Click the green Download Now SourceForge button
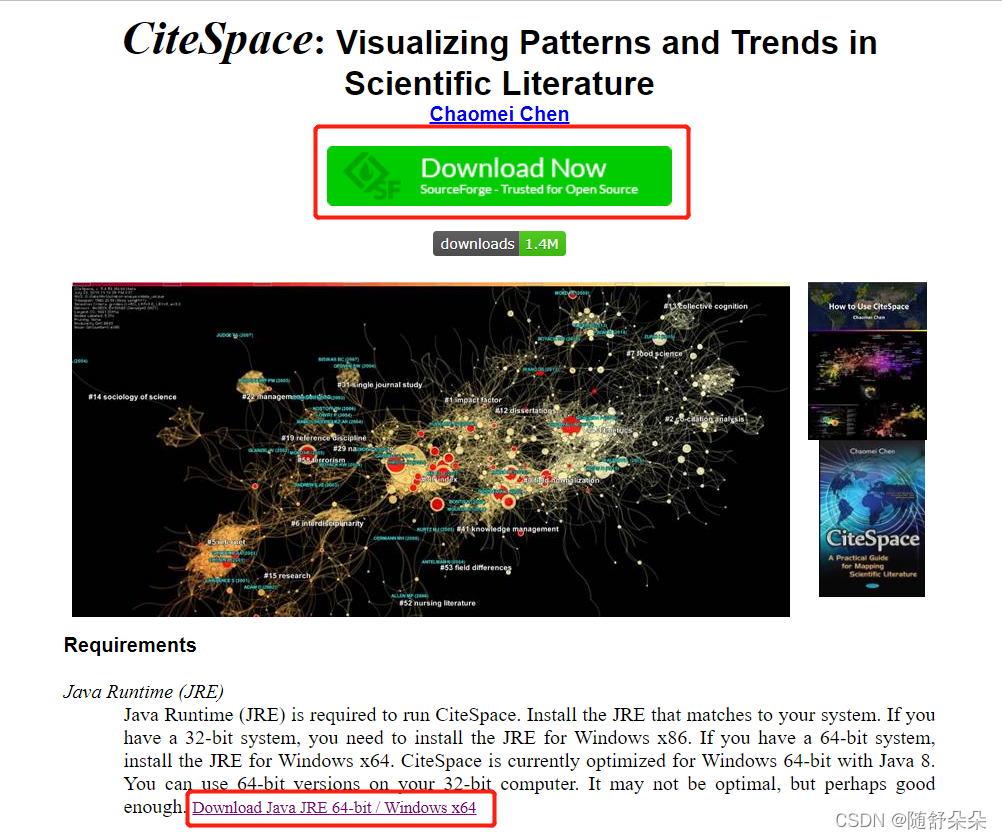Viewport: 1002px width, 839px height. pos(499,176)
